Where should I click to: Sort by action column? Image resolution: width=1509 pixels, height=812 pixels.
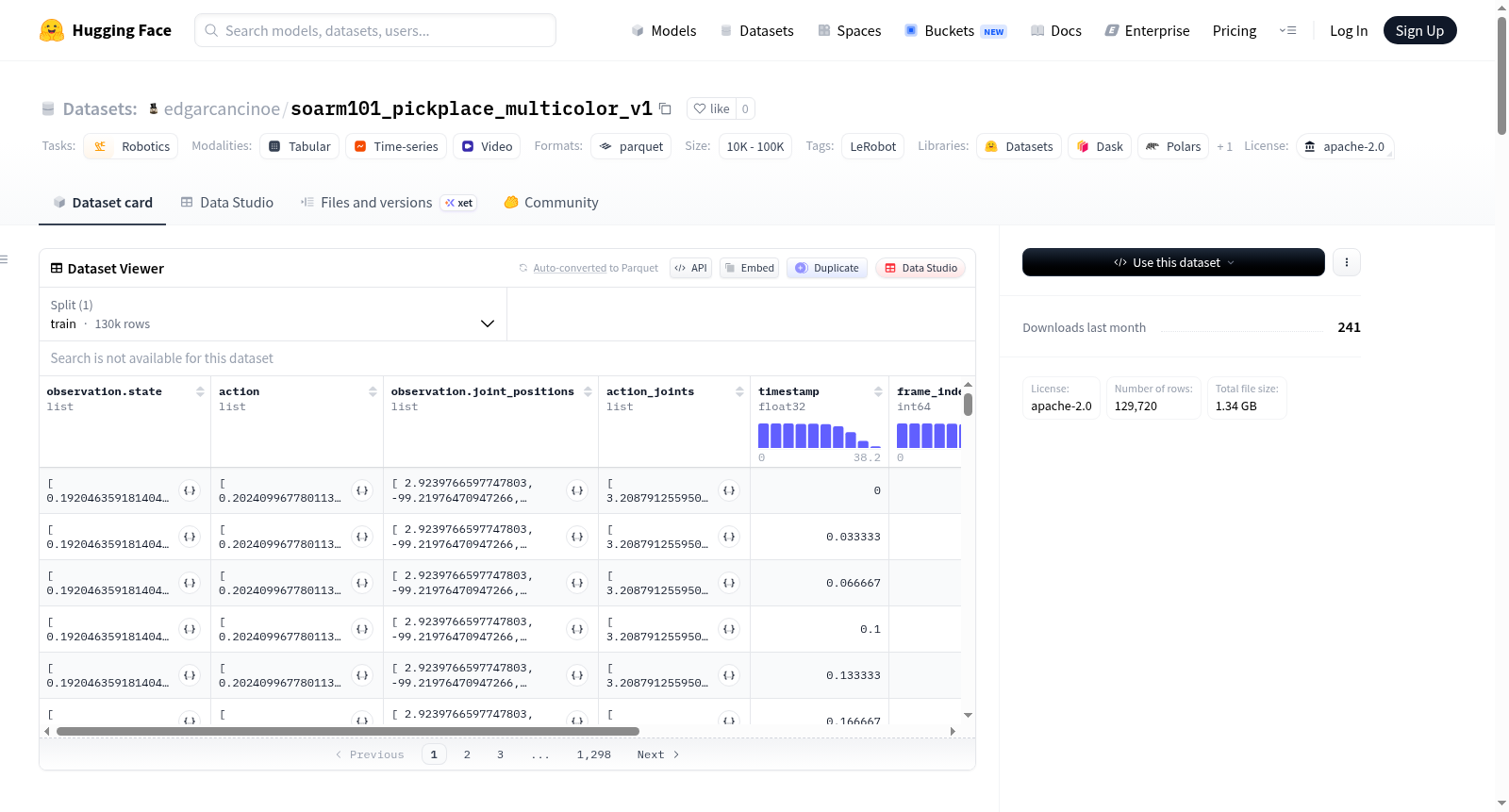click(x=373, y=391)
